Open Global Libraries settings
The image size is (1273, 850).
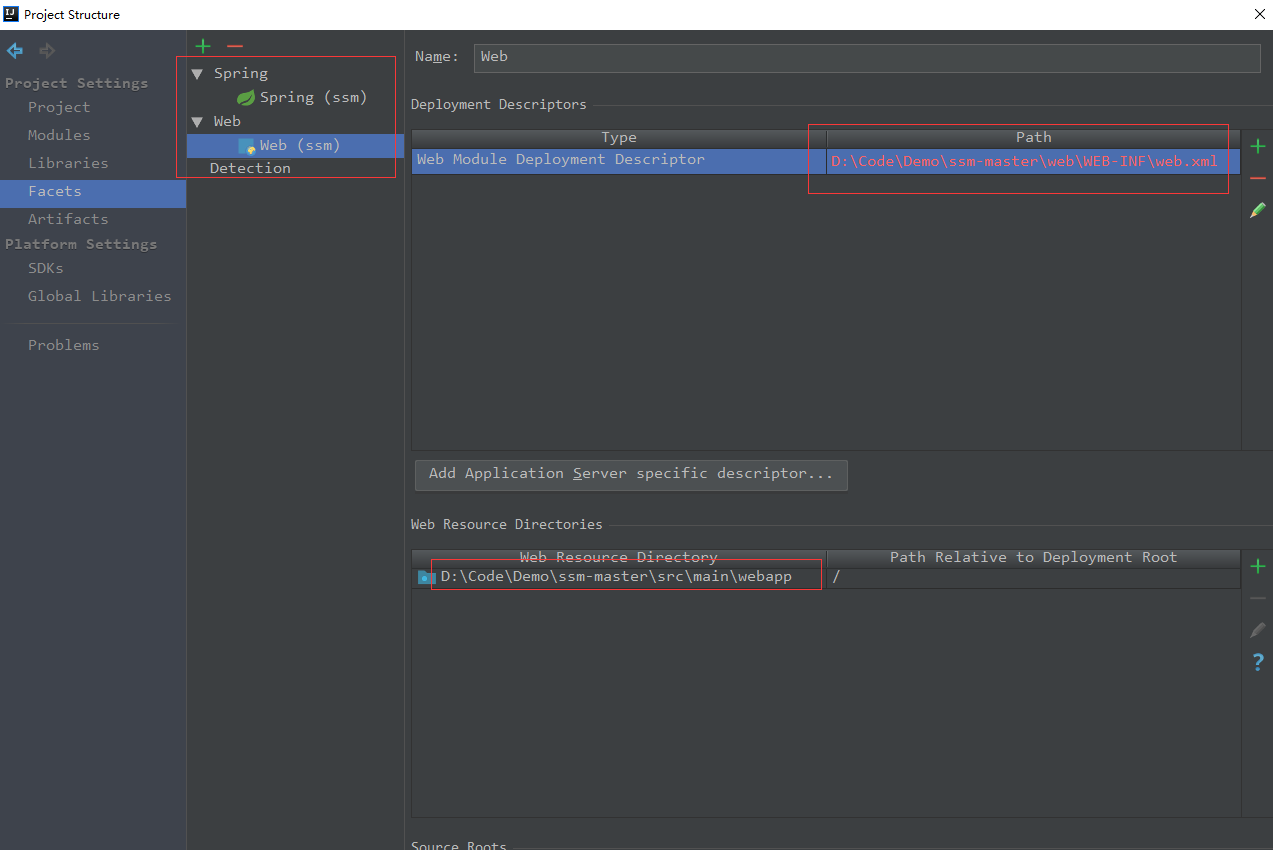pos(100,296)
